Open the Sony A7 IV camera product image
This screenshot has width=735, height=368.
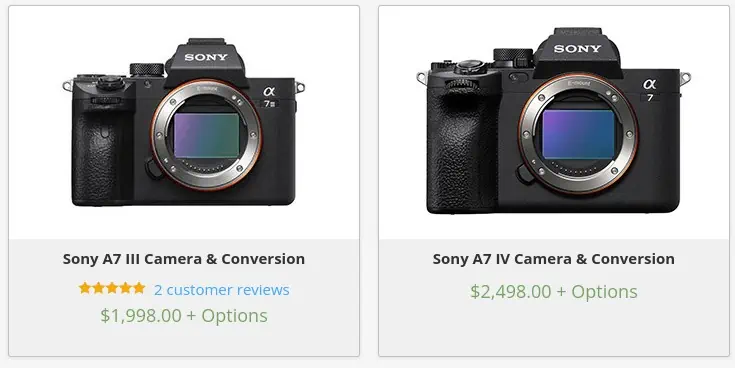pyautogui.click(x=554, y=121)
